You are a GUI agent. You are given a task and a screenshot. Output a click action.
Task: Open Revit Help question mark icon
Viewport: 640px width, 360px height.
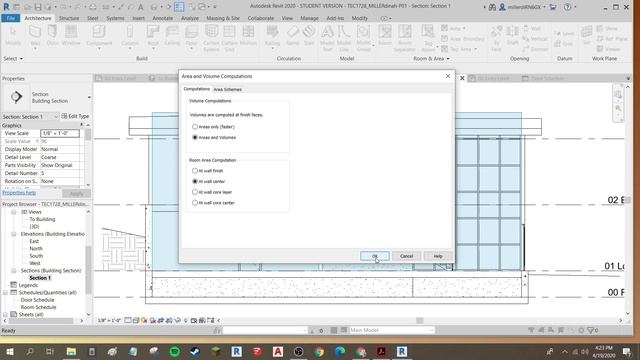[x=567, y=7]
